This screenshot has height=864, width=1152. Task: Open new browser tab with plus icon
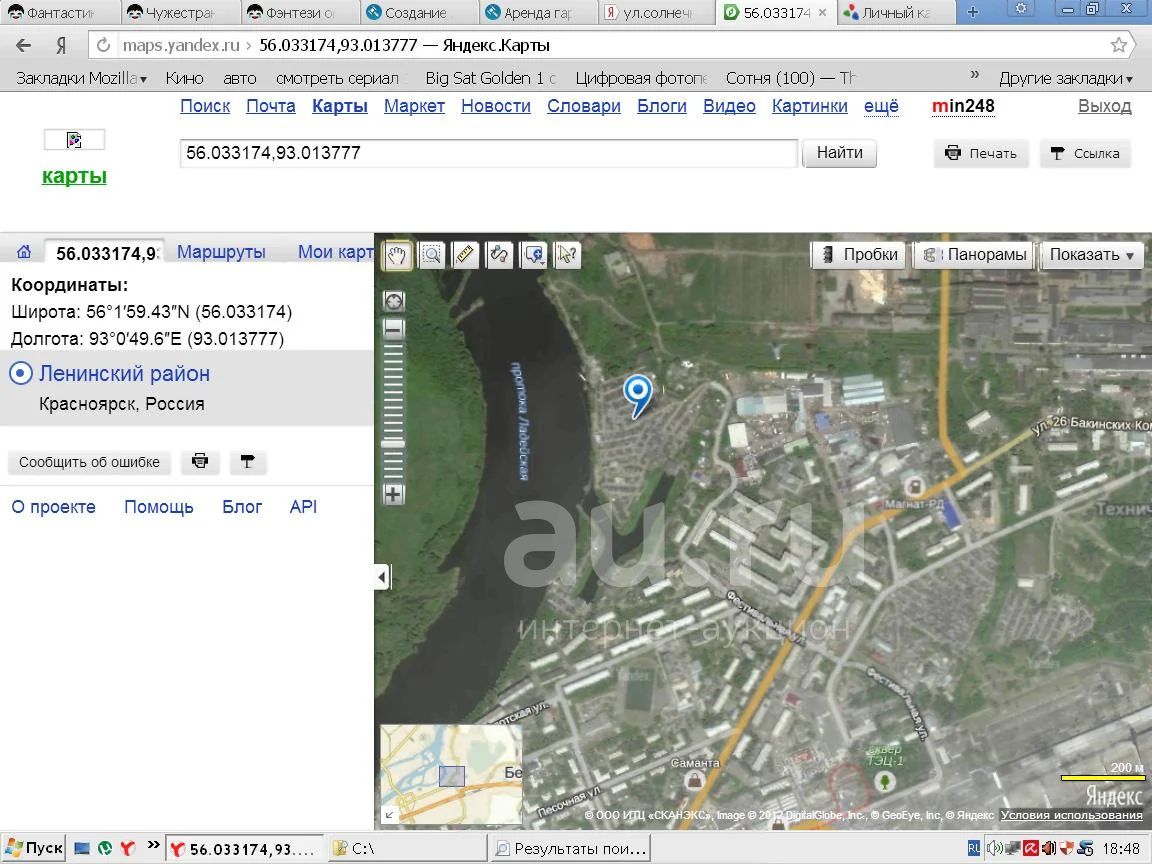click(x=973, y=12)
